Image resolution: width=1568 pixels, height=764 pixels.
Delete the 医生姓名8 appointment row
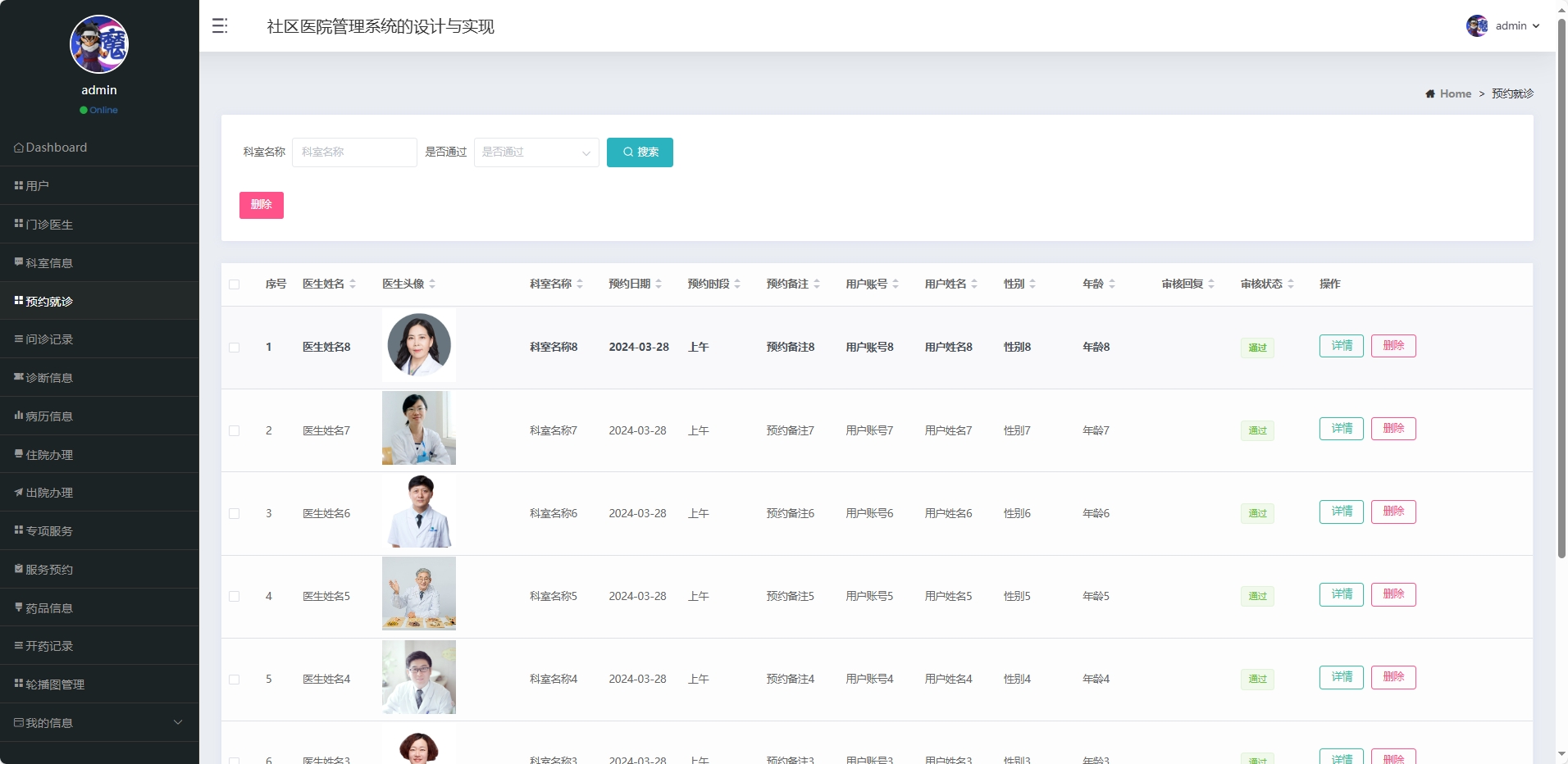[x=1393, y=346]
